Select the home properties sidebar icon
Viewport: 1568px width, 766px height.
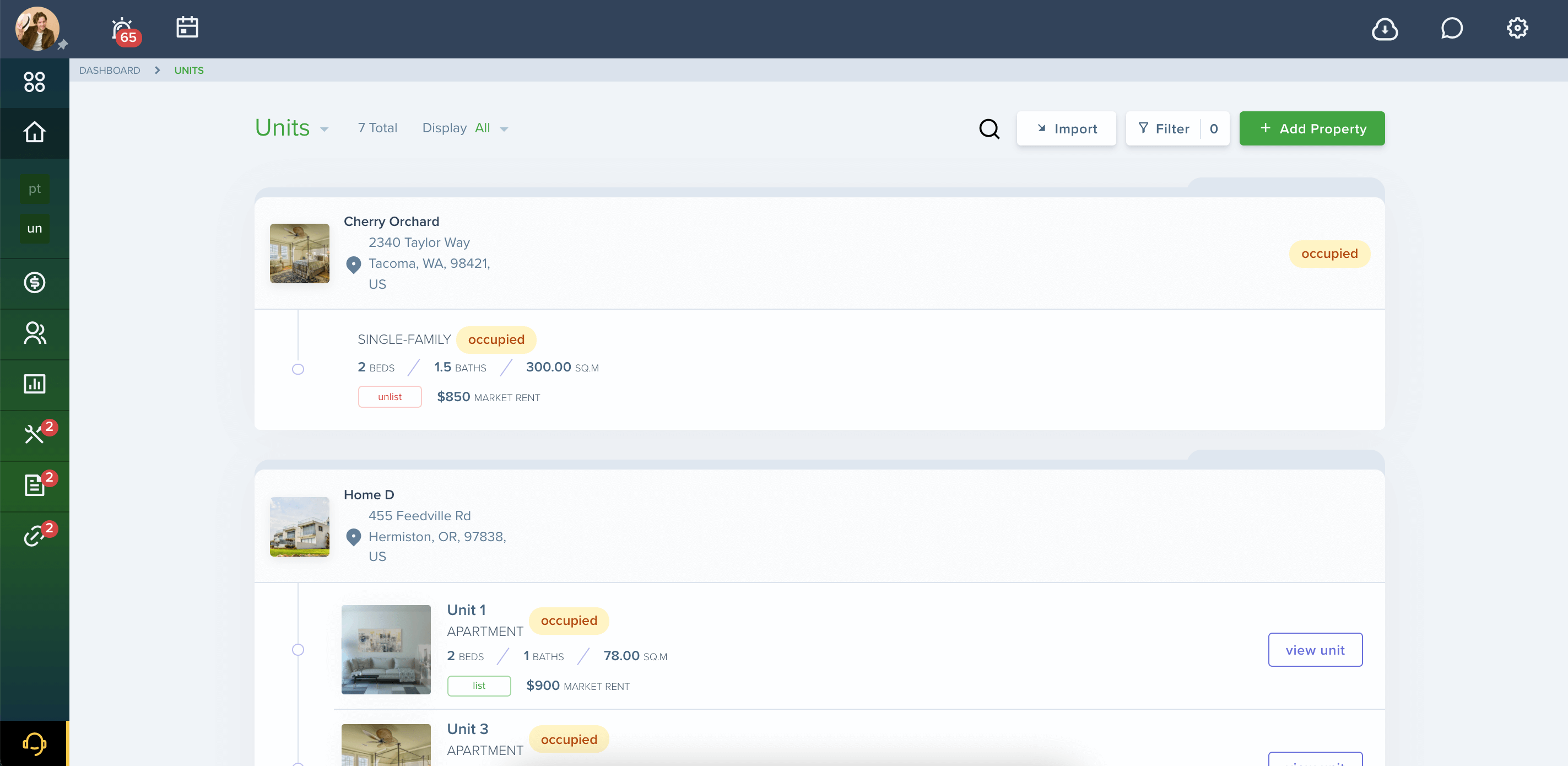click(35, 132)
